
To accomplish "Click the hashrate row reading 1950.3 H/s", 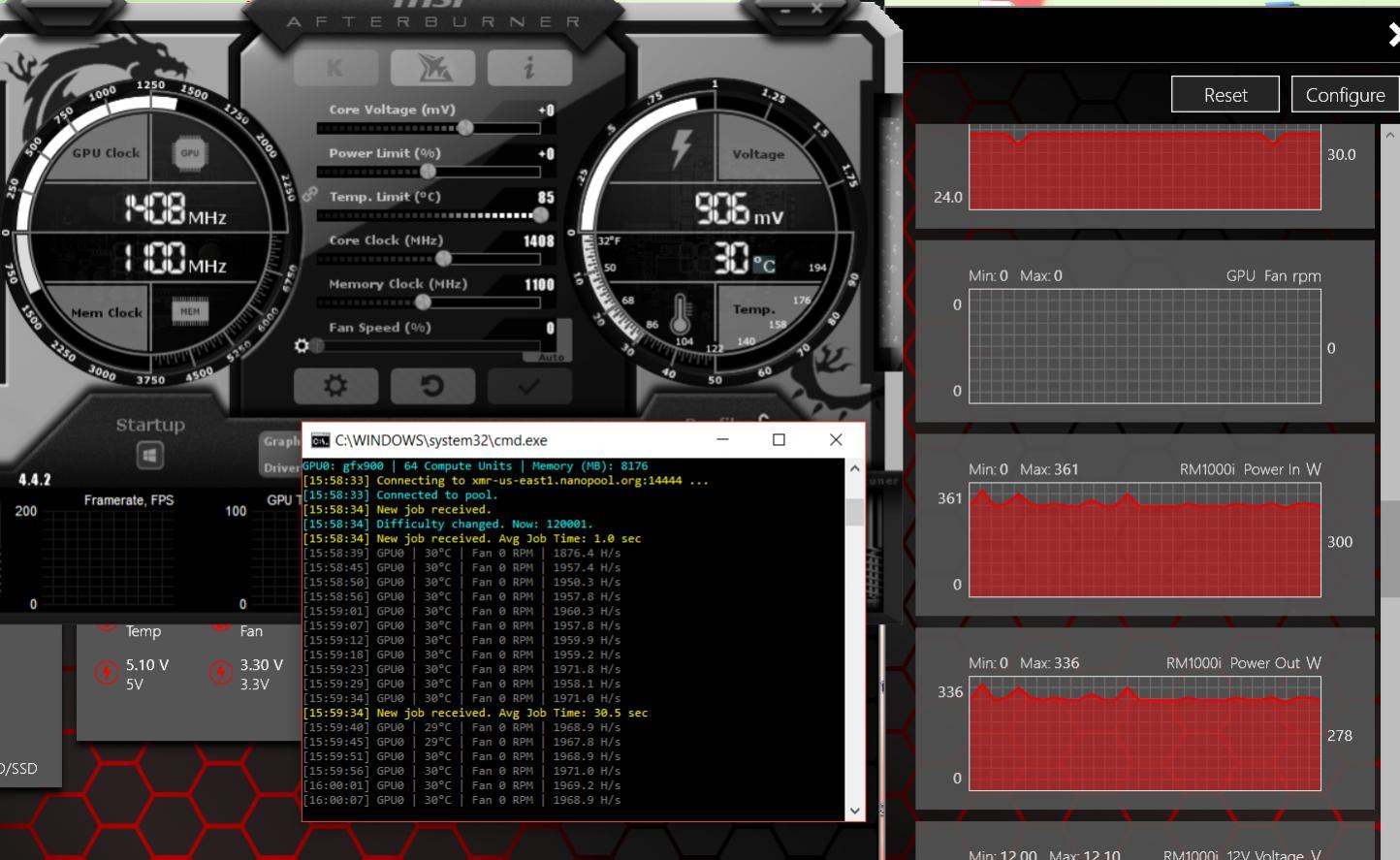I will (x=461, y=583).
